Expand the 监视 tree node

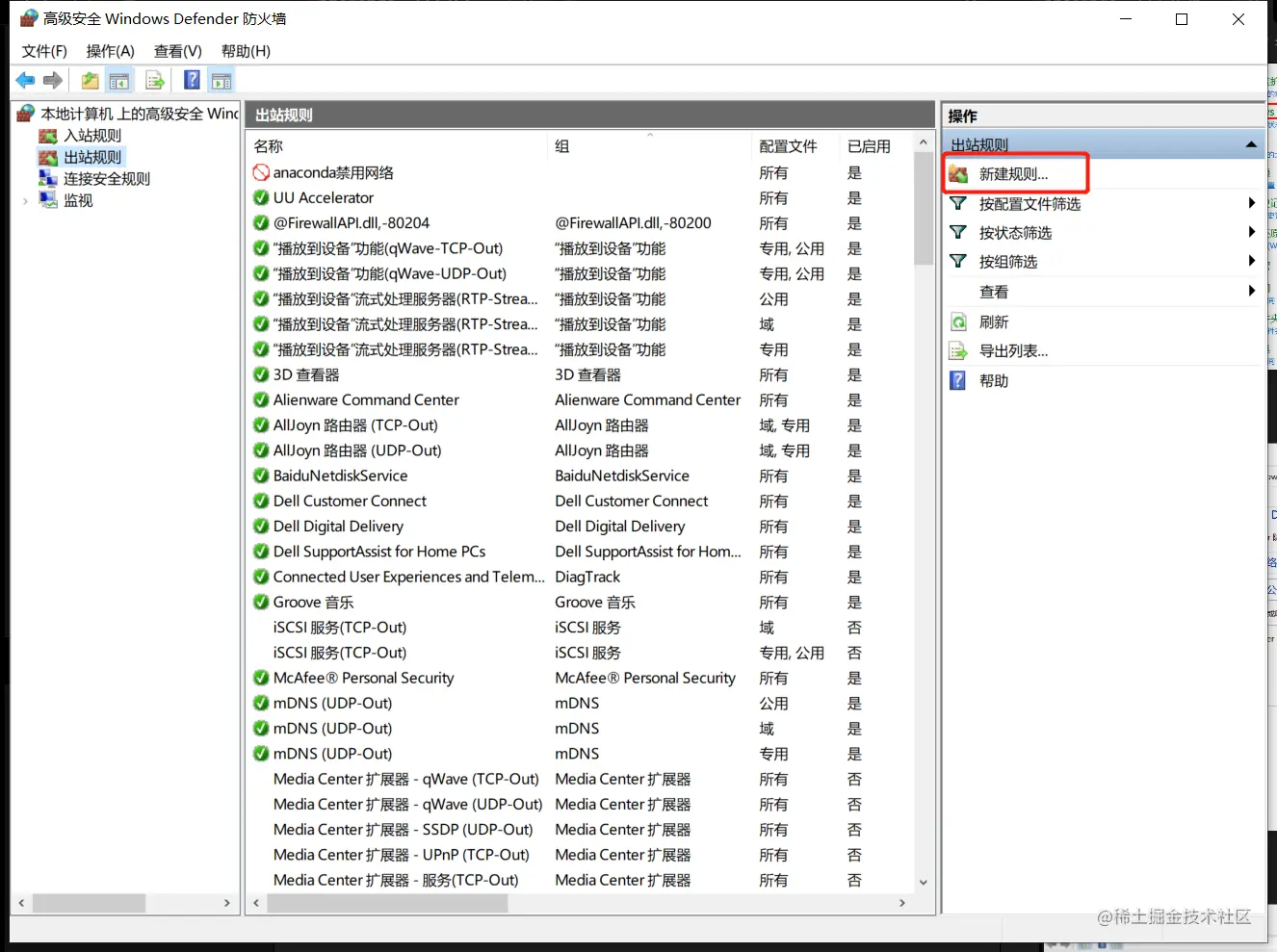tap(25, 201)
